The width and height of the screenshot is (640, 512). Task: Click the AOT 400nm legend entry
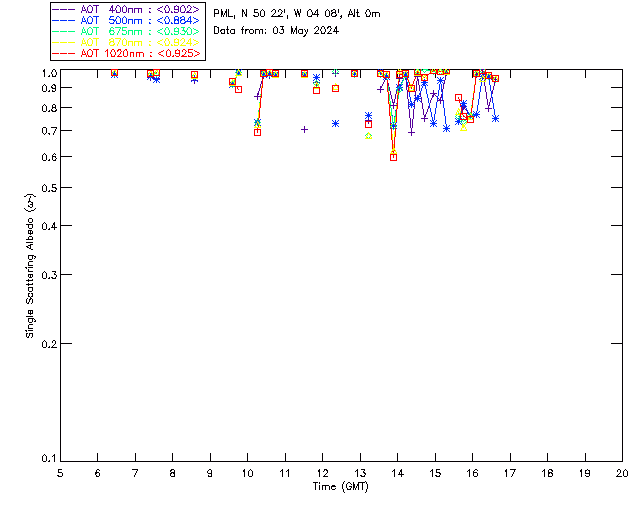[x=127, y=9]
